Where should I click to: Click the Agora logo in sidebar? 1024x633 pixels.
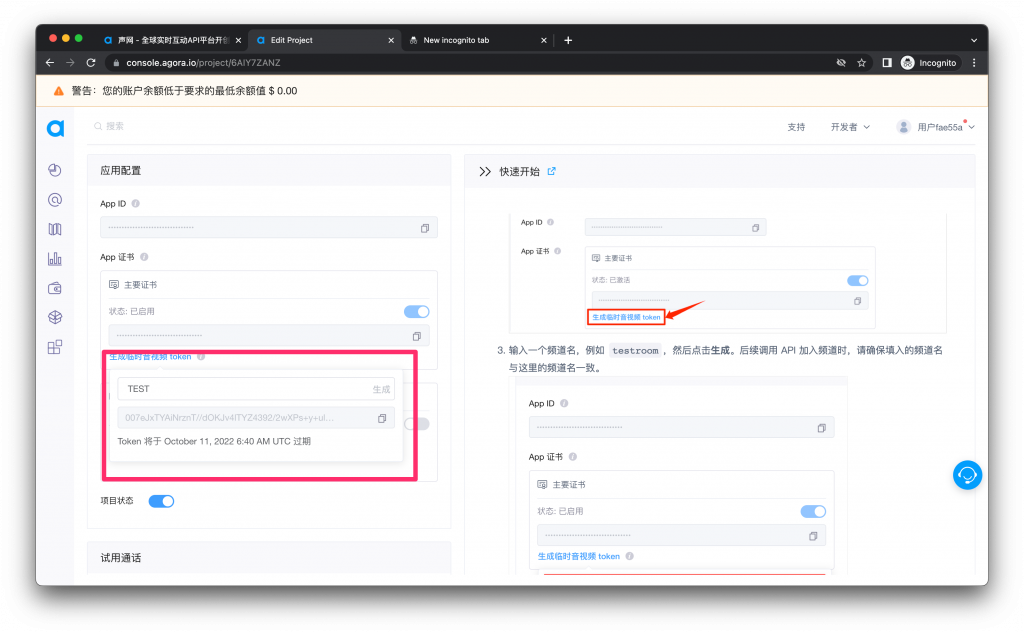(56, 128)
